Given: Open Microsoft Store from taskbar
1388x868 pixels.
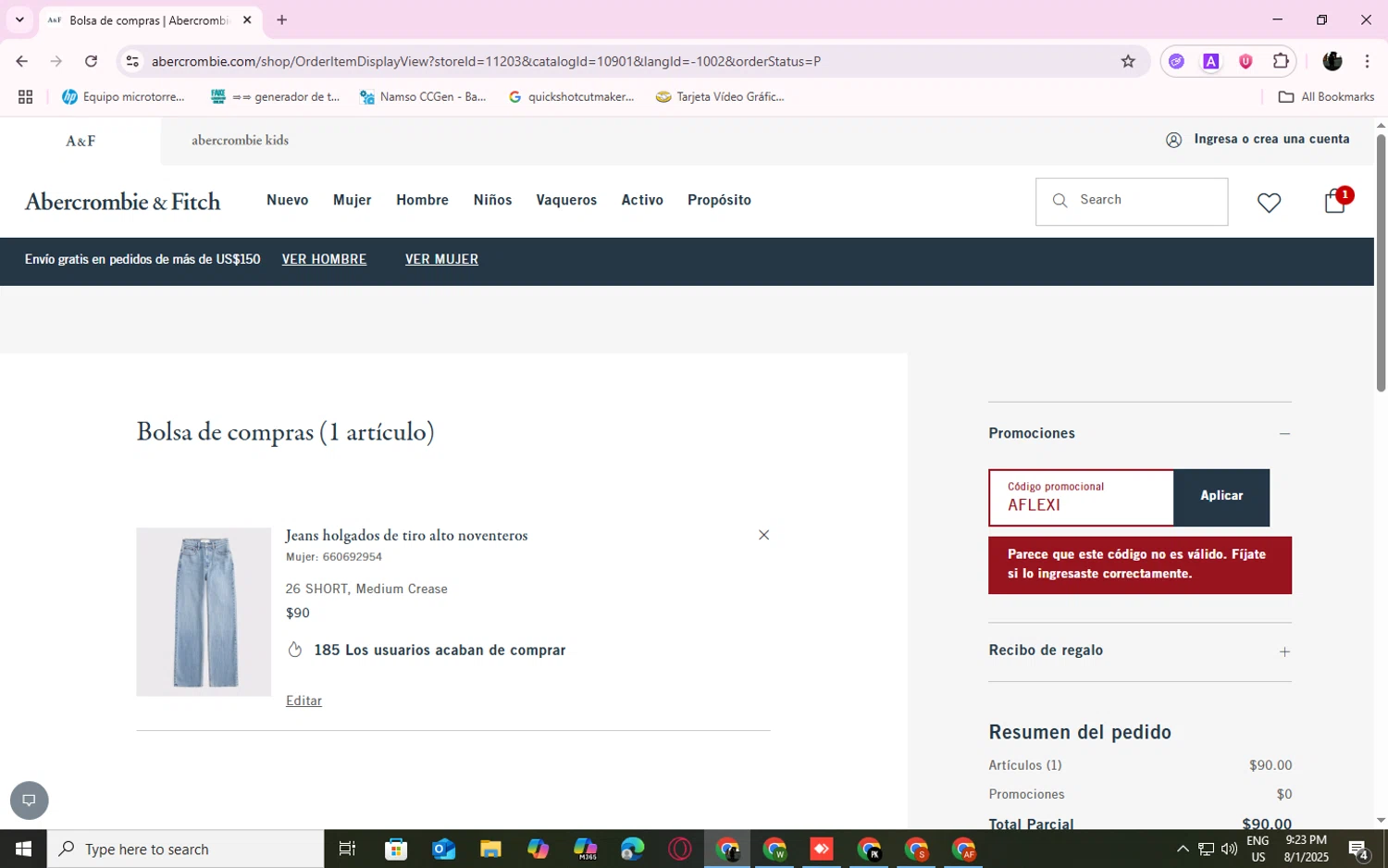Looking at the screenshot, I should pyautogui.click(x=396, y=849).
